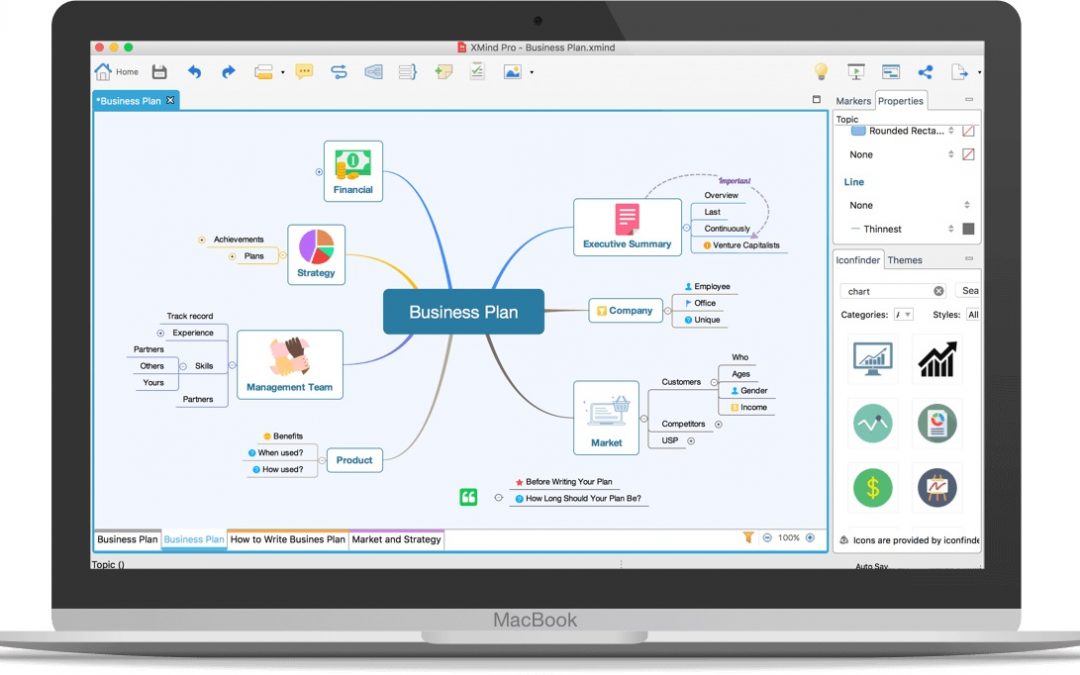Close the *Business Plan editor tab
The width and height of the screenshot is (1080, 675).
coord(170,100)
